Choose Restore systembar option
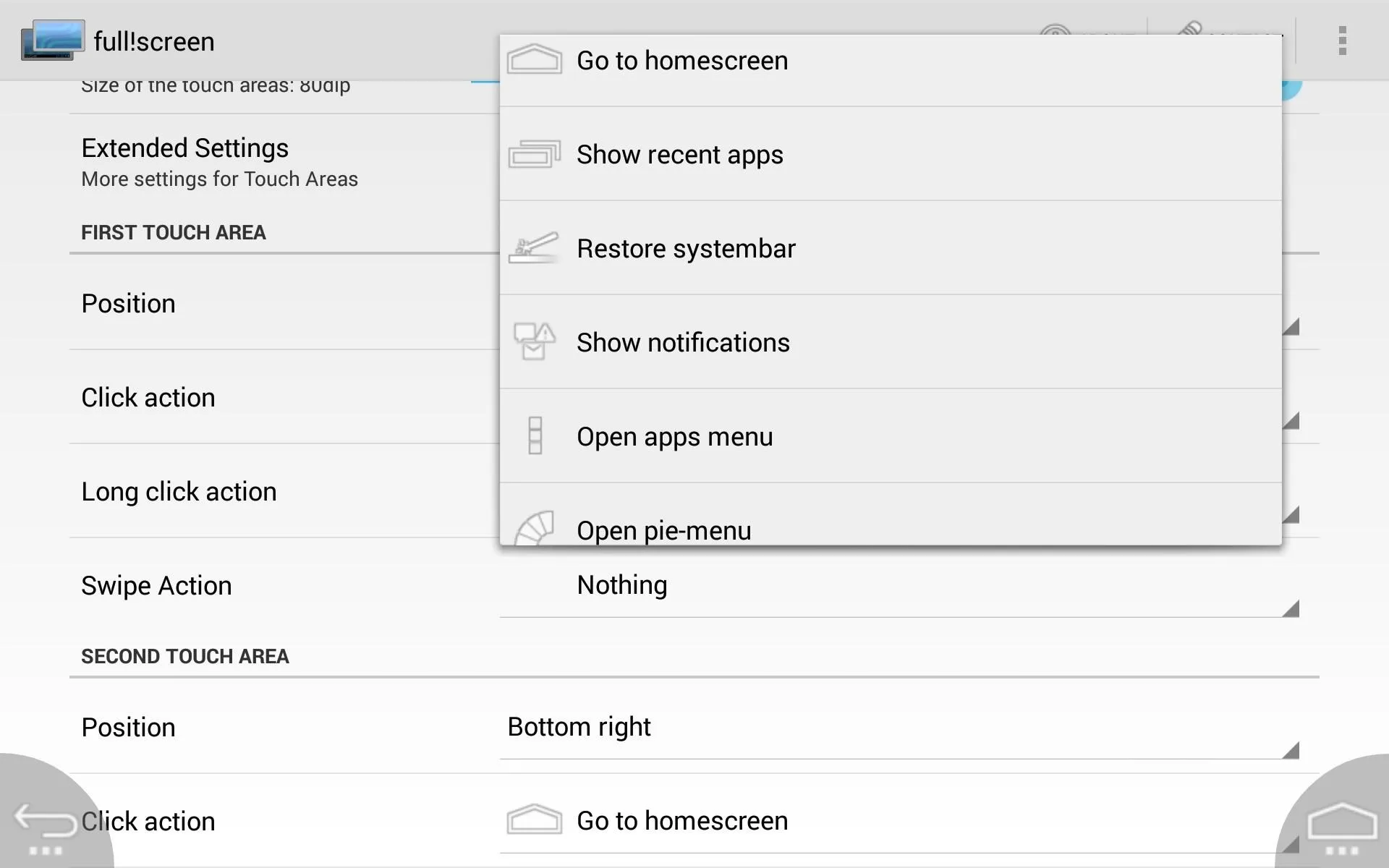Screen dimensions: 1389x868 [x=891, y=248]
